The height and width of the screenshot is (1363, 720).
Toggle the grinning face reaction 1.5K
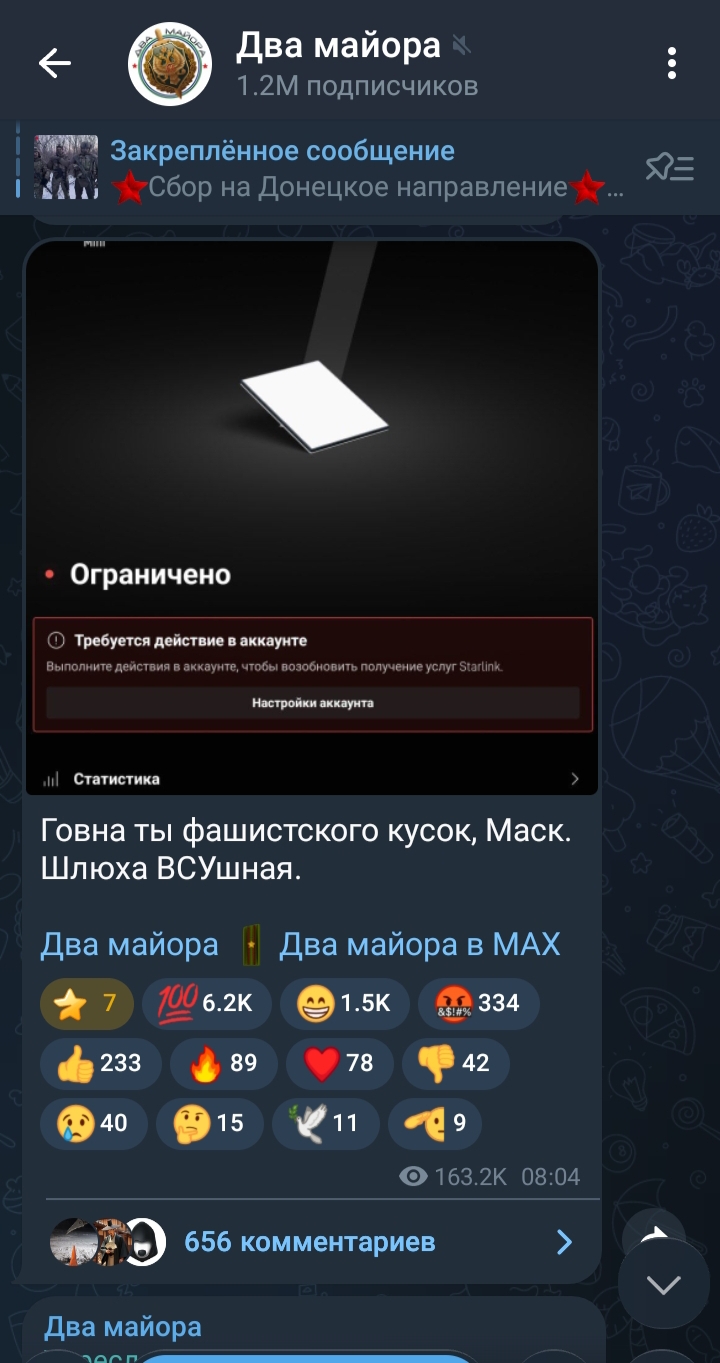point(344,1003)
